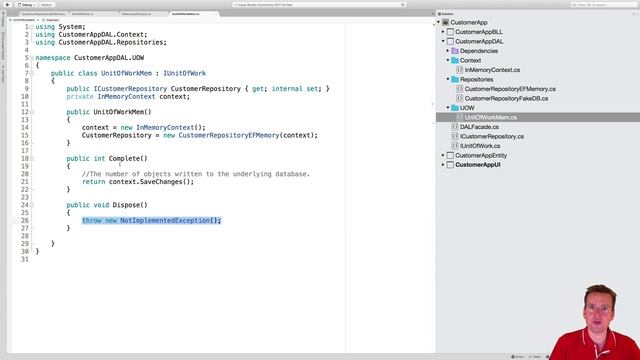
Task: Open IUnitOfWork.cs from the solution tree
Action: coord(480,146)
